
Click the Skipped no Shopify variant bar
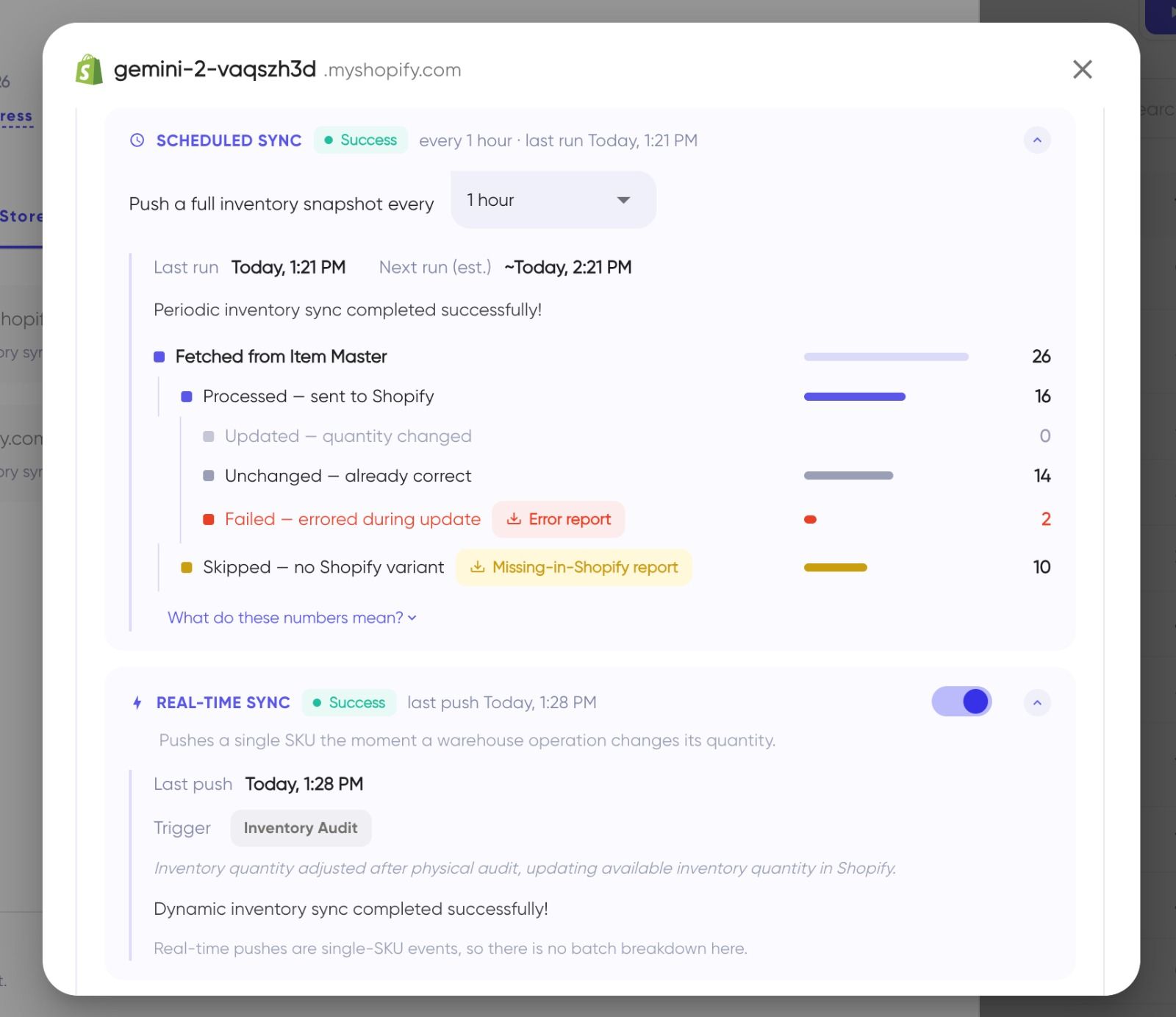(836, 567)
